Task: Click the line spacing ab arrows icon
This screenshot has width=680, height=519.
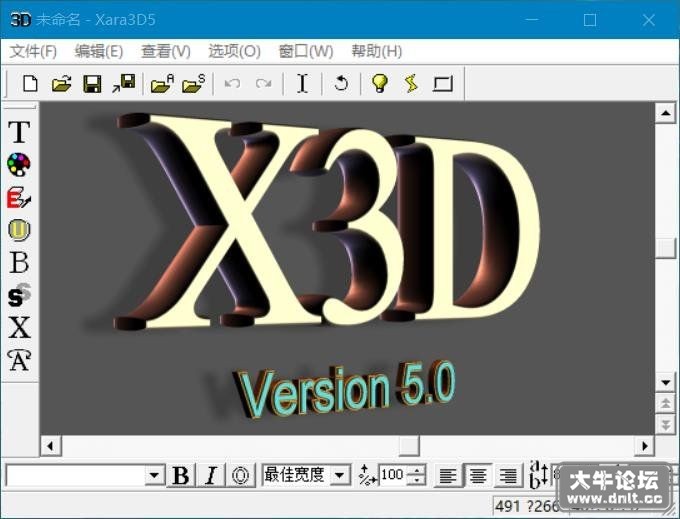Action: pyautogui.click(x=539, y=474)
